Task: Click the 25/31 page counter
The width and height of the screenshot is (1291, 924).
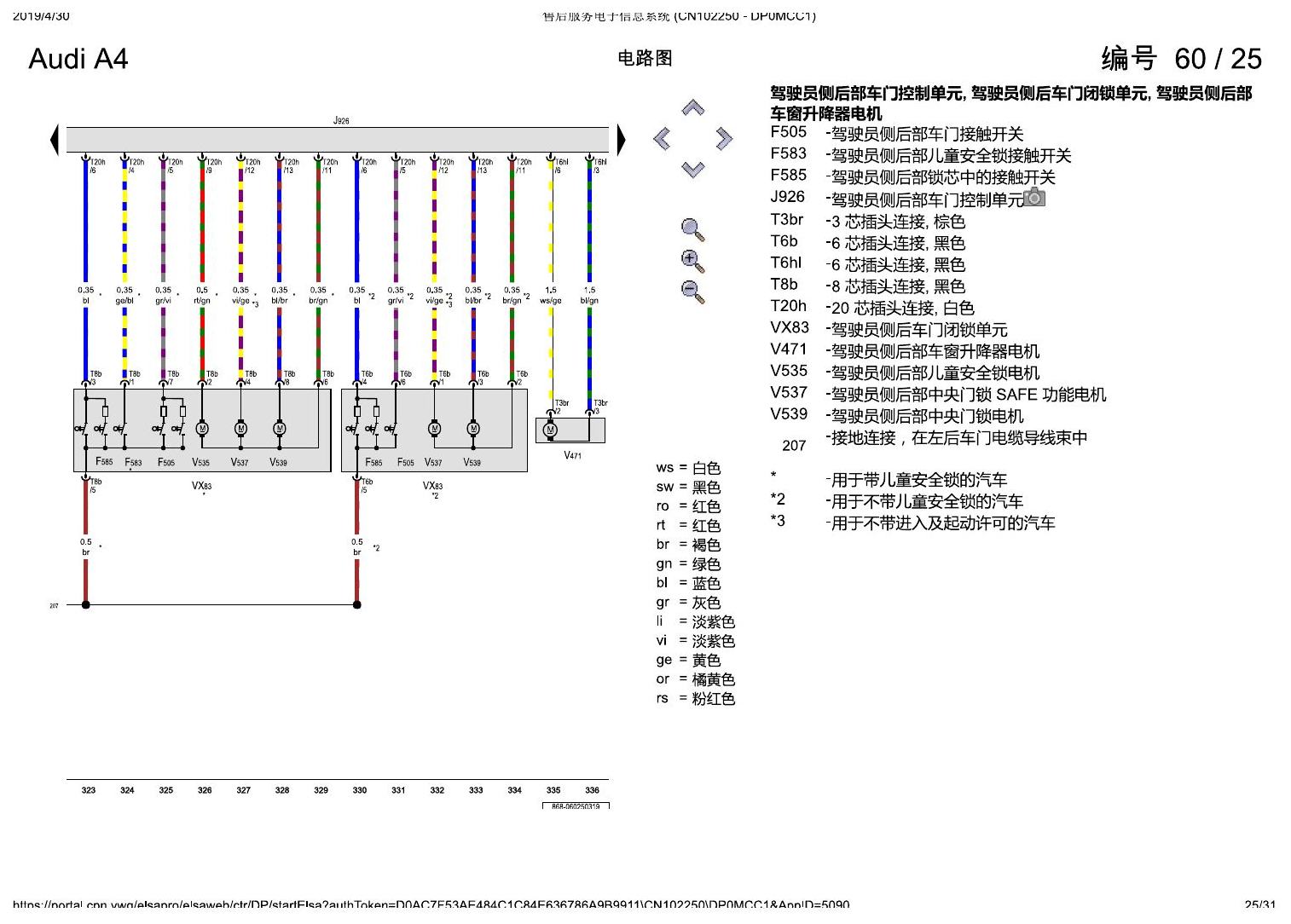Action: click(x=1260, y=904)
